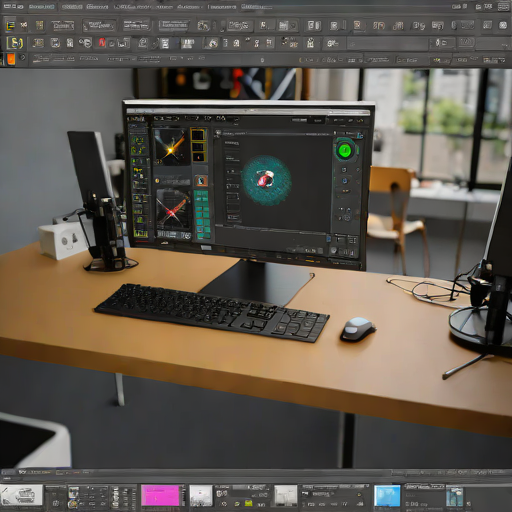512x512 pixels.
Task: Click the grid icon at the right end of the first toolbar row
Action: (x=503, y=25)
